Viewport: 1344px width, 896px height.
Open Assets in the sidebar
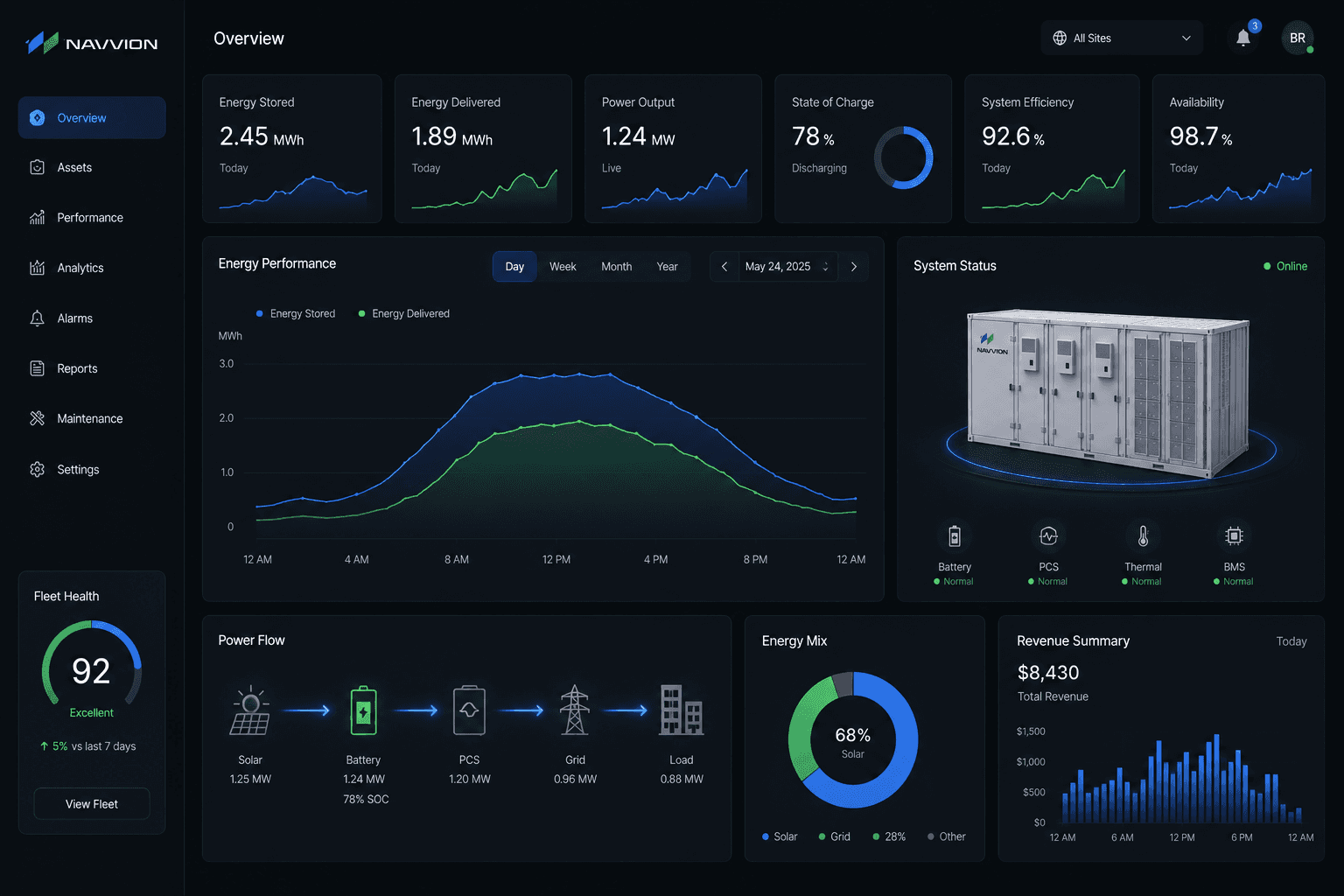pyautogui.click(x=92, y=167)
